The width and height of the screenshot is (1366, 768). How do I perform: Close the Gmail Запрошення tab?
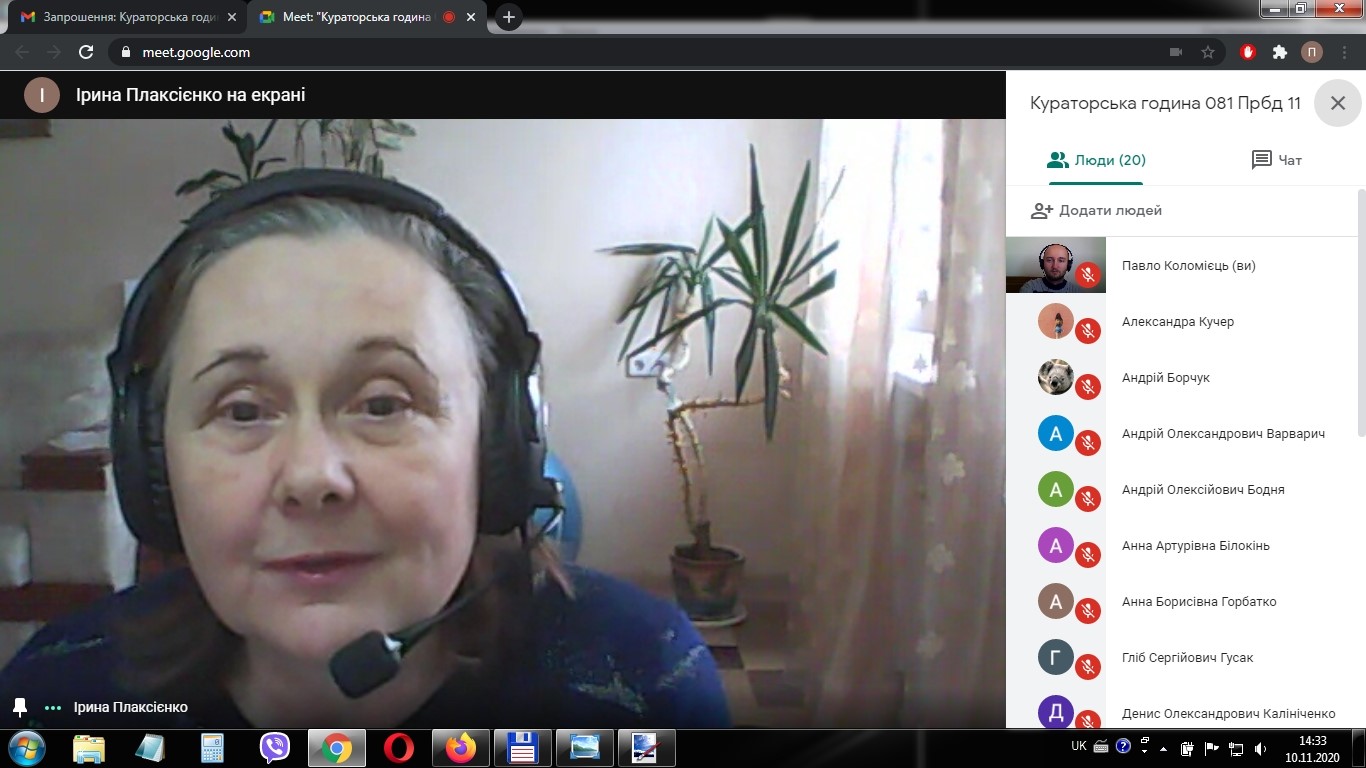click(x=231, y=17)
